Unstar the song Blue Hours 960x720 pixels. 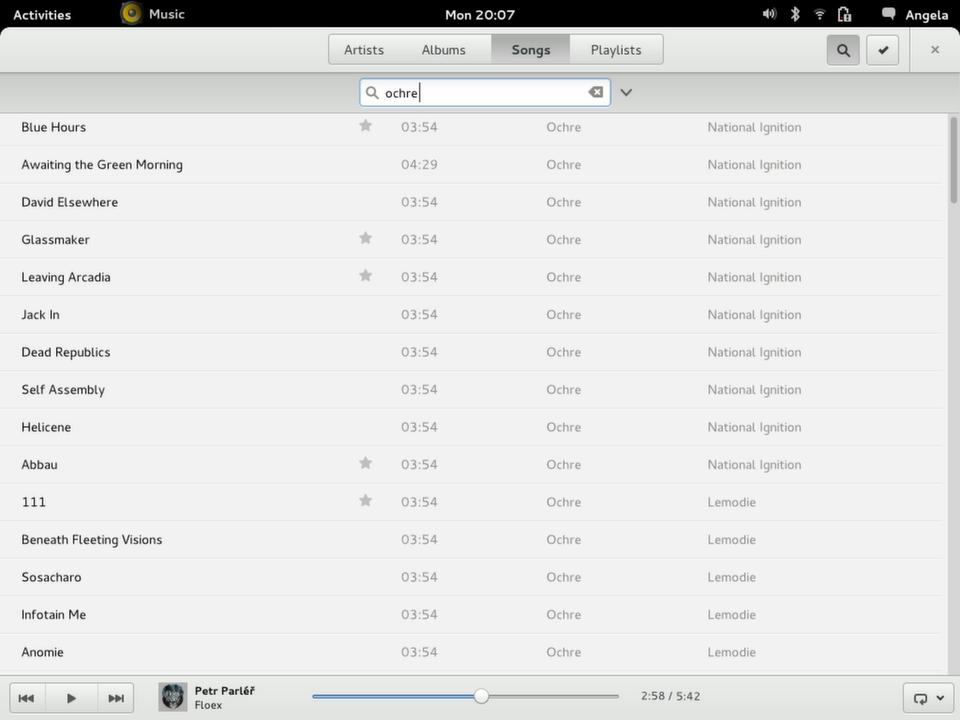point(366,126)
